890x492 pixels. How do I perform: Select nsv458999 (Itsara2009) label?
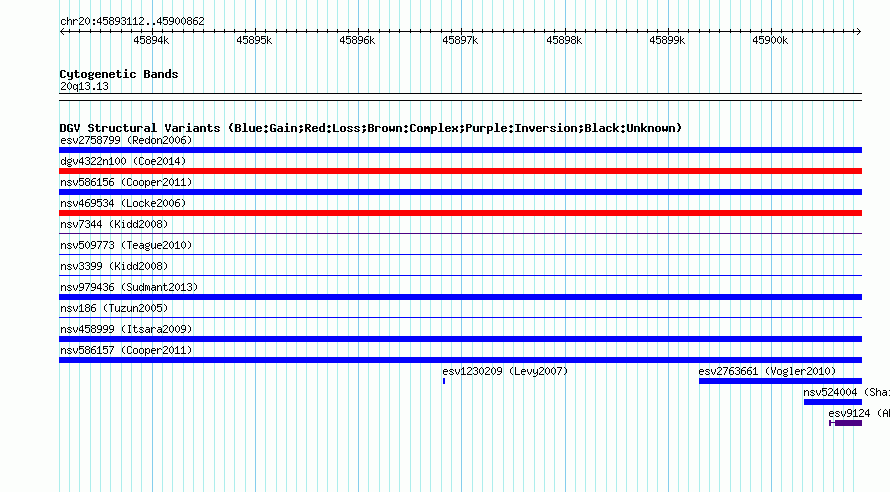click(x=126, y=329)
